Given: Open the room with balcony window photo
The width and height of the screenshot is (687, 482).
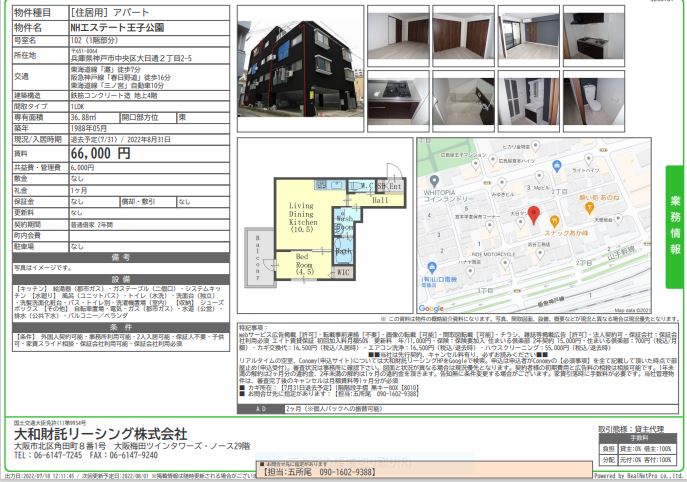Looking at the screenshot, I should [529, 36].
